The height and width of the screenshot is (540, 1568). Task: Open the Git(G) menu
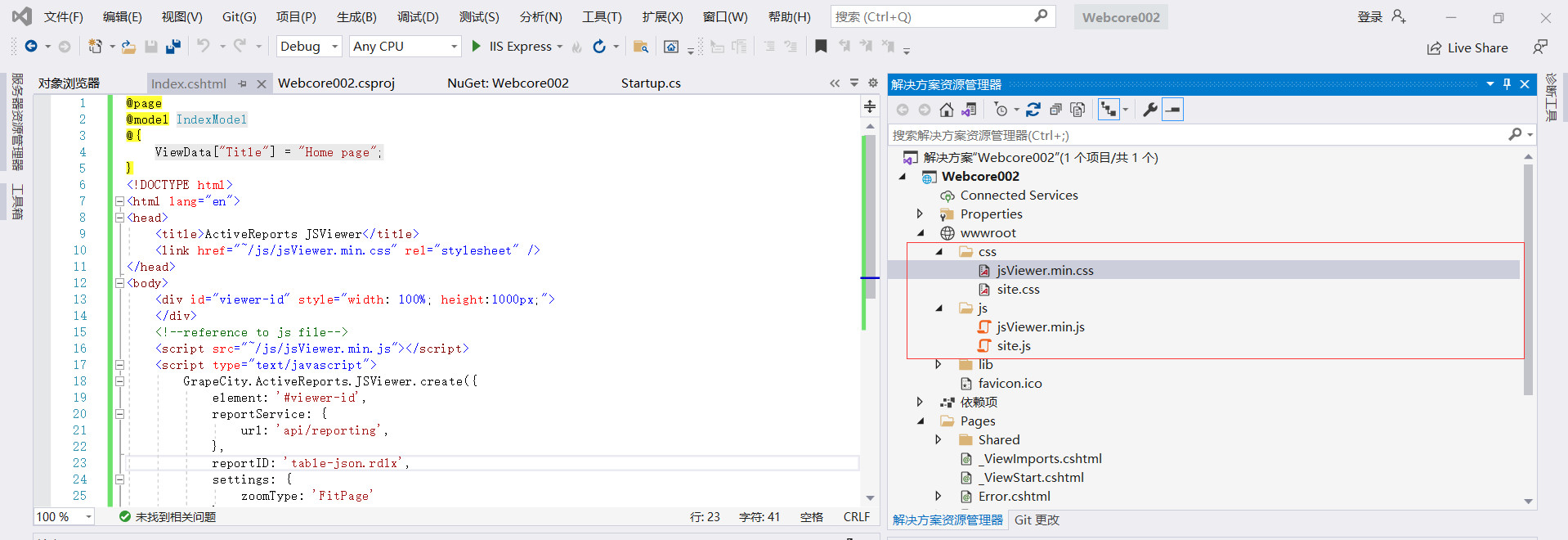[239, 16]
